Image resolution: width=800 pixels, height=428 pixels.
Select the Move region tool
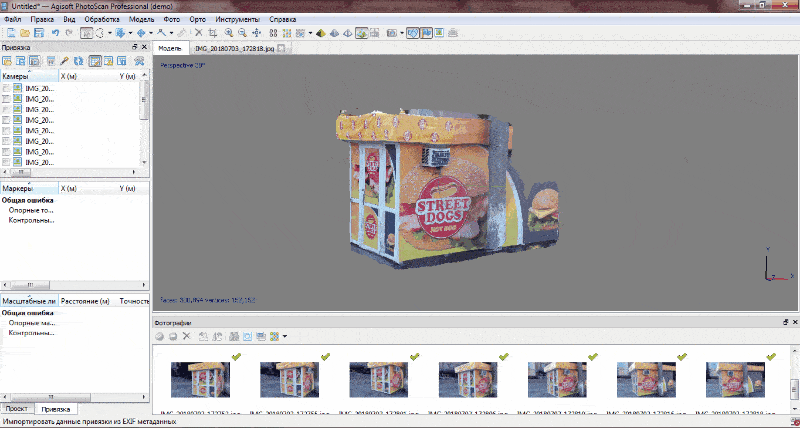(x=119, y=33)
